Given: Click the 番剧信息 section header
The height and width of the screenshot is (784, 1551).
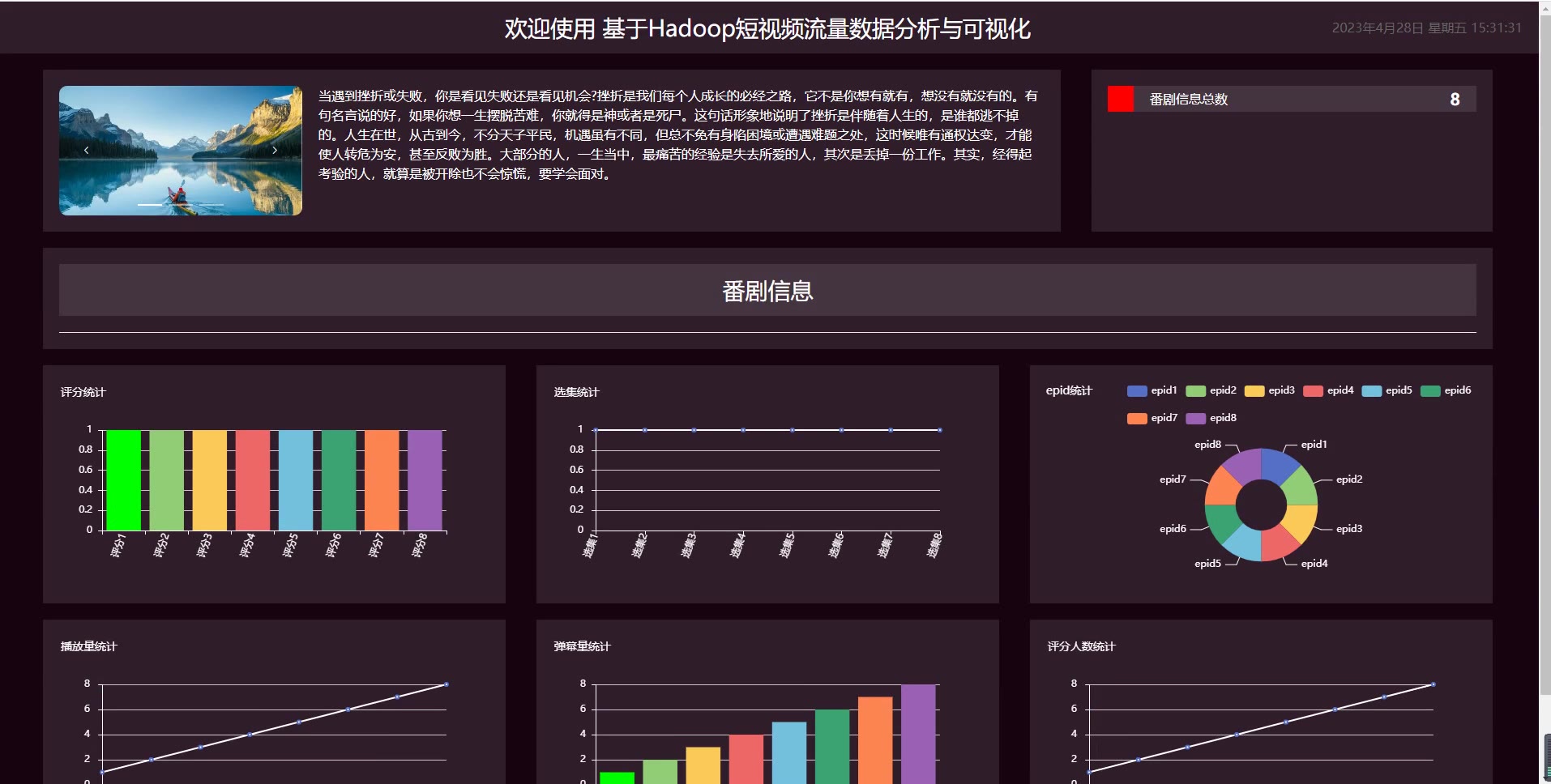Looking at the screenshot, I should click(767, 290).
